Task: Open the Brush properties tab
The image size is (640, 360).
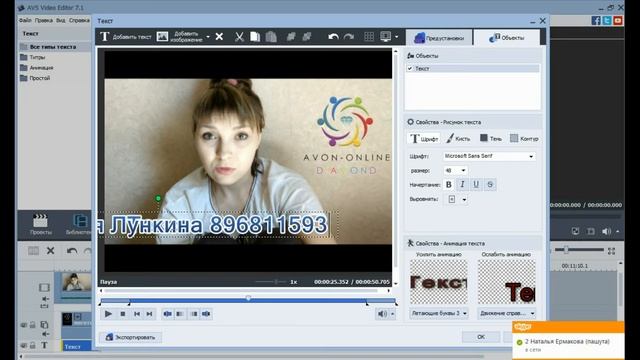Action: coord(458,139)
